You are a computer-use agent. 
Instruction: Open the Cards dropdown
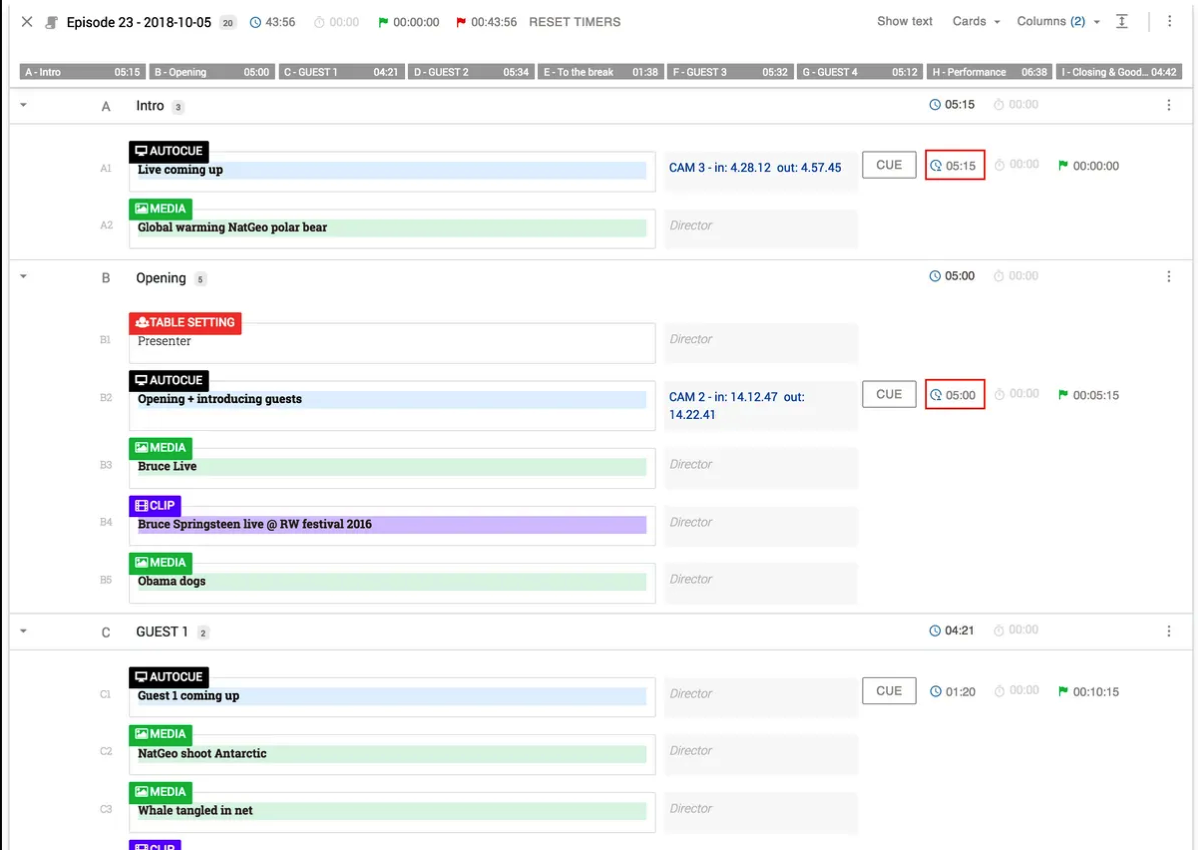pos(976,21)
